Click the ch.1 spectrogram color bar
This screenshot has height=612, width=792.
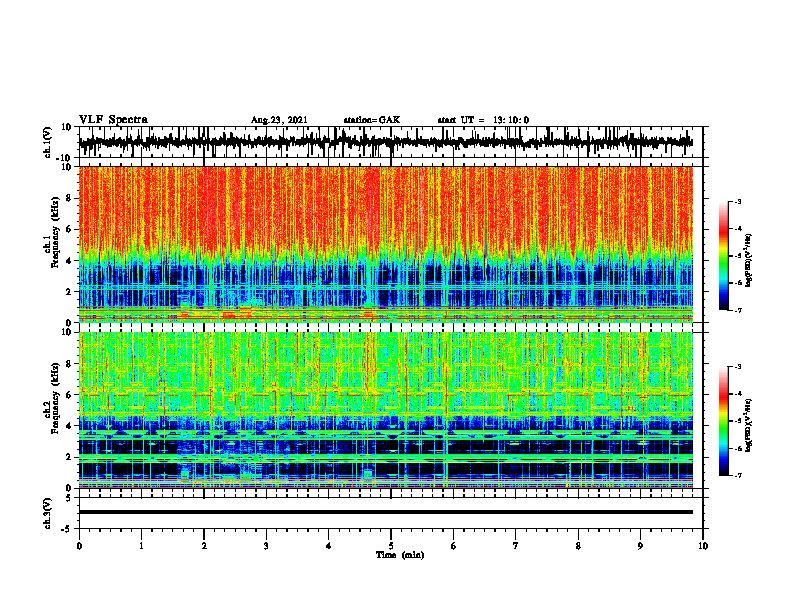click(724, 256)
